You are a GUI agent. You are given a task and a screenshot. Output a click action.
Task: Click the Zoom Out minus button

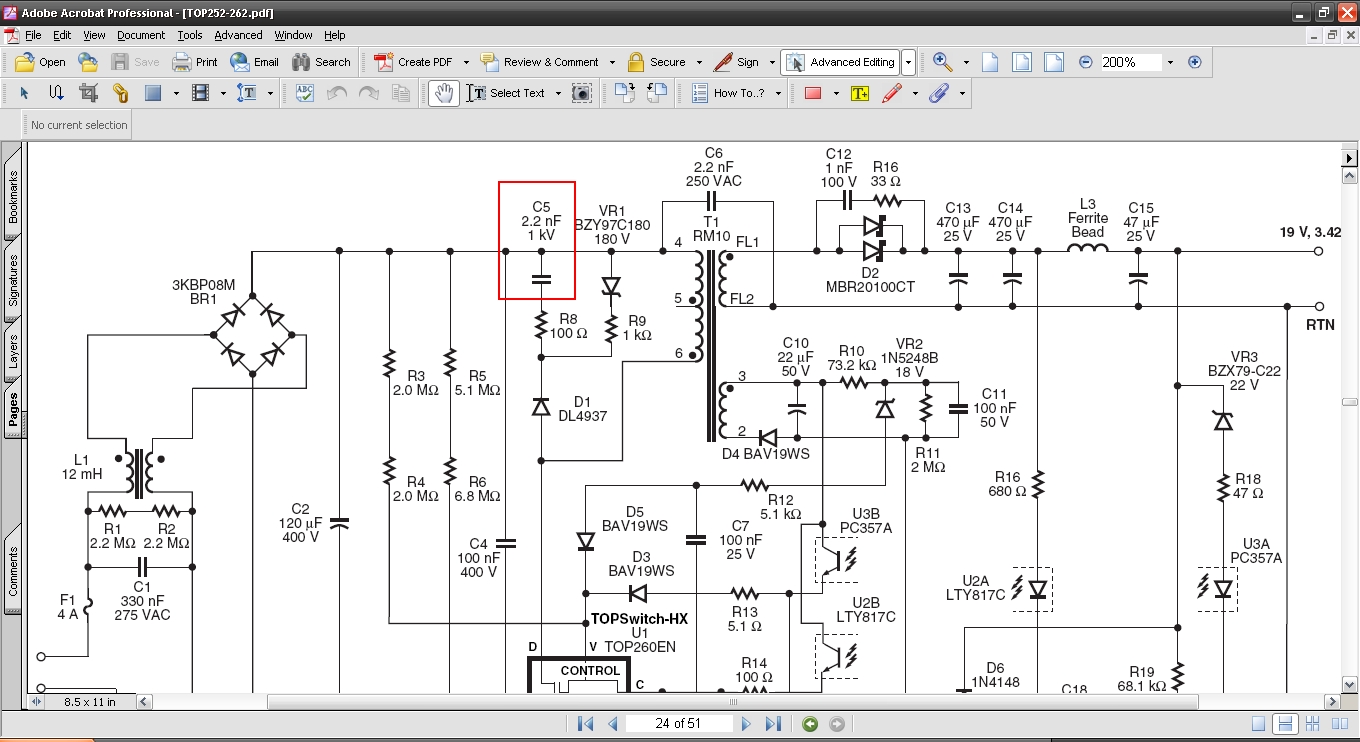1085,62
